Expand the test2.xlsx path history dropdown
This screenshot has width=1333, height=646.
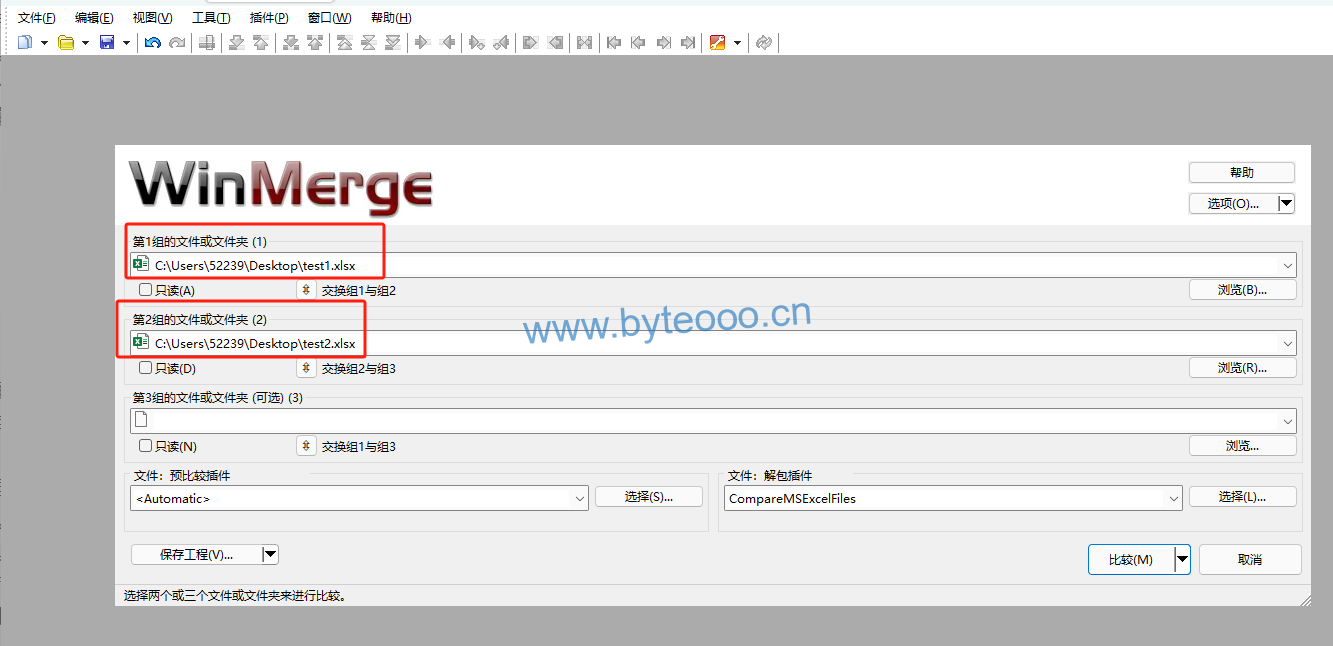(x=1287, y=343)
